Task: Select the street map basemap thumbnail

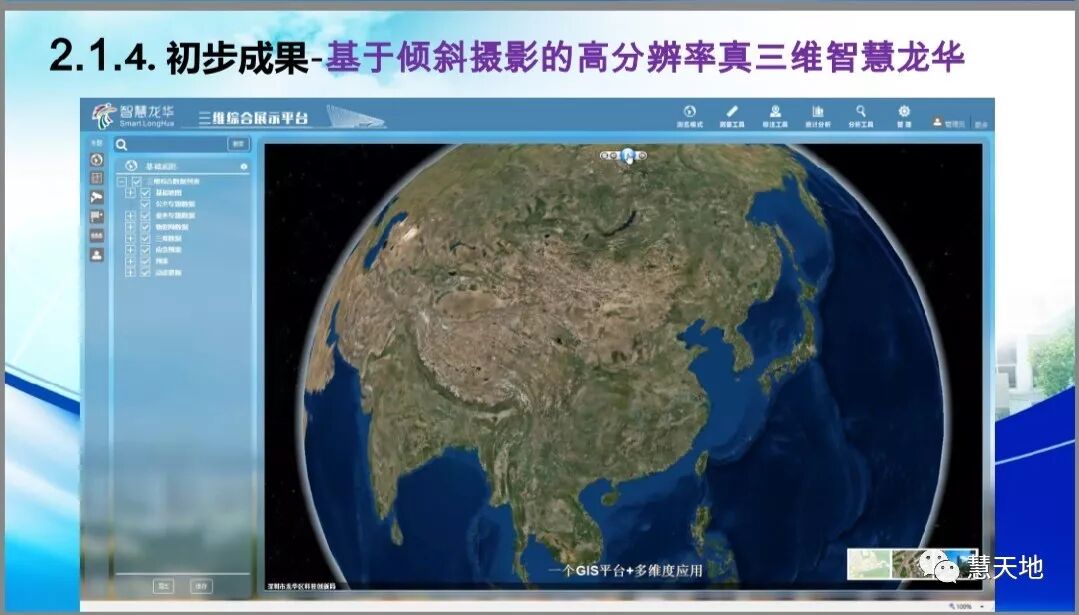Action: click(x=868, y=564)
